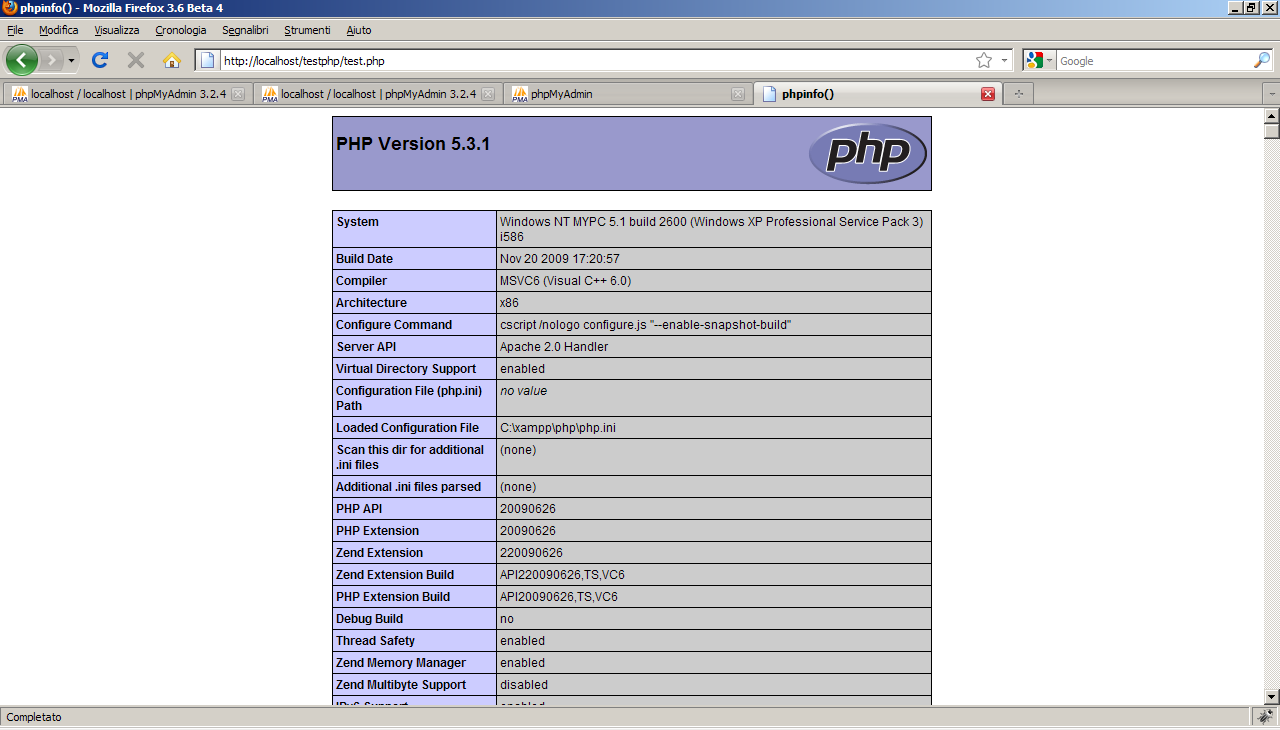This screenshot has width=1280, height=730.
Task: Open the Segnalibri menu
Action: pyautogui.click(x=245, y=30)
